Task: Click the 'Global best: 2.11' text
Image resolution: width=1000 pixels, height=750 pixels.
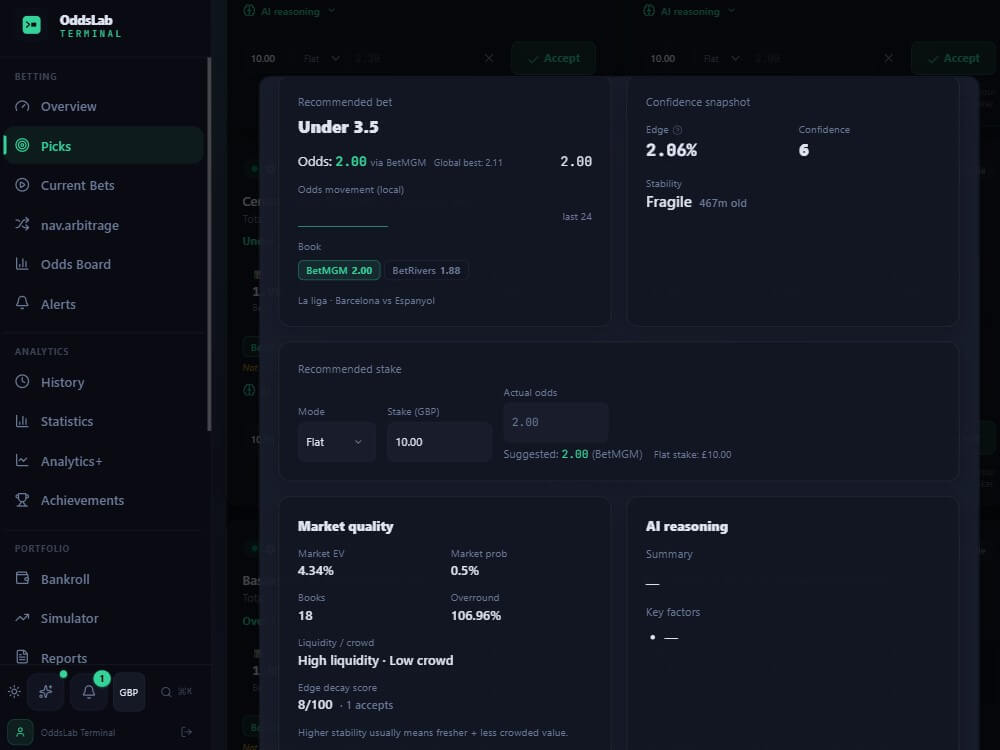Action: 468,163
